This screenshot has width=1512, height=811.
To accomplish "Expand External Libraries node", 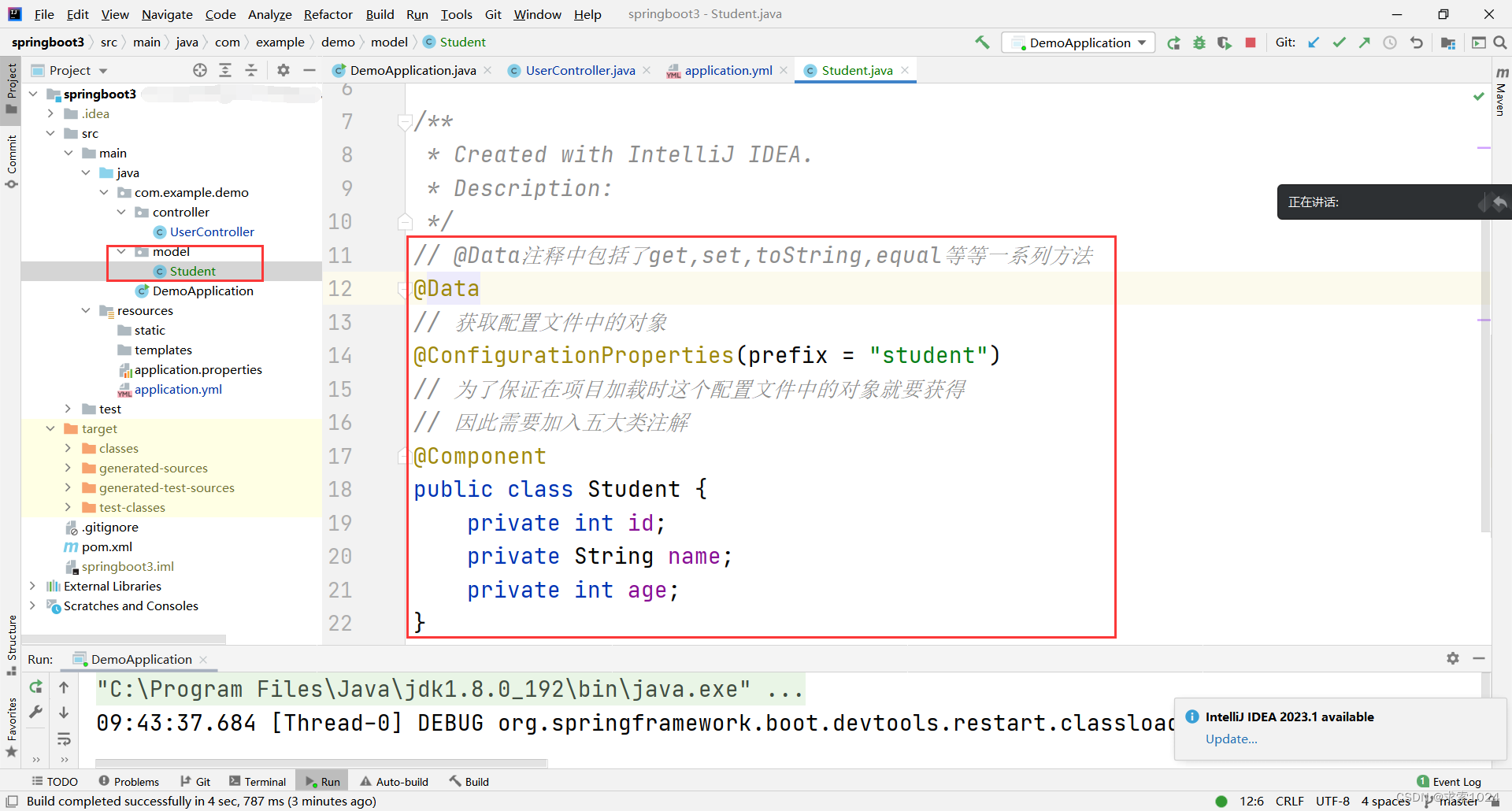I will point(32,586).
